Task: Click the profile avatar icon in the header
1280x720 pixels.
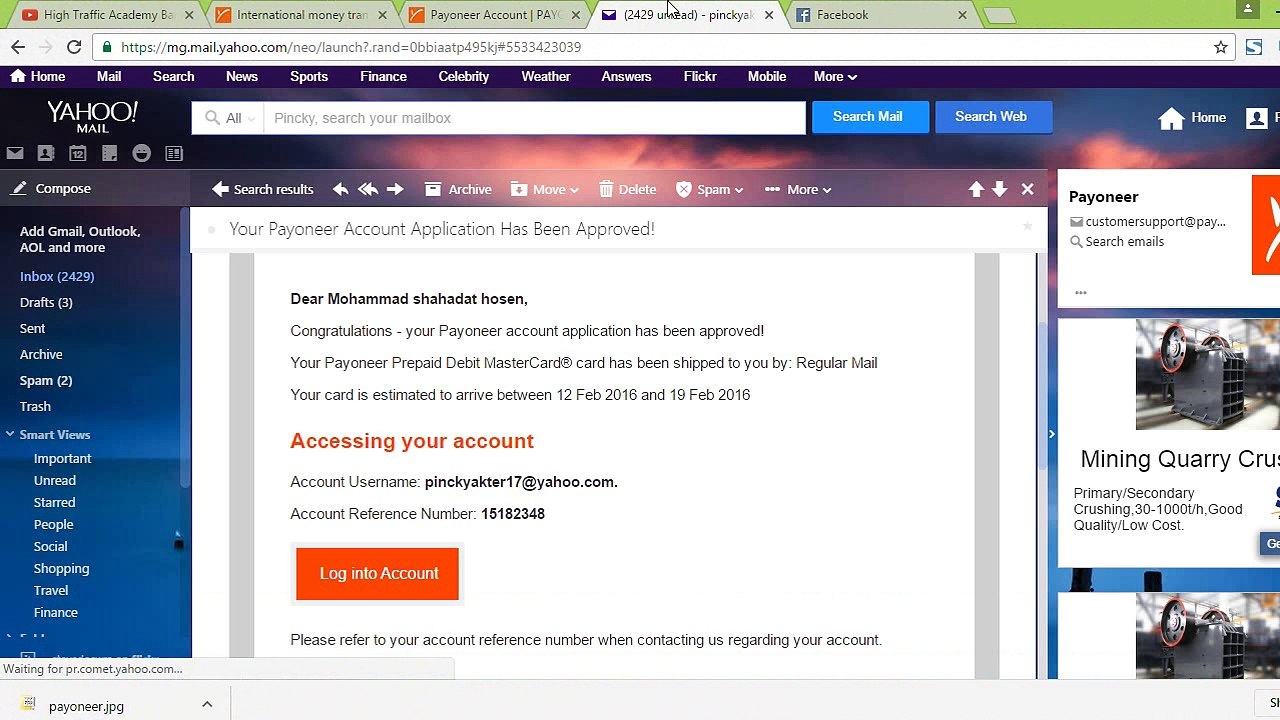Action: tap(1257, 118)
